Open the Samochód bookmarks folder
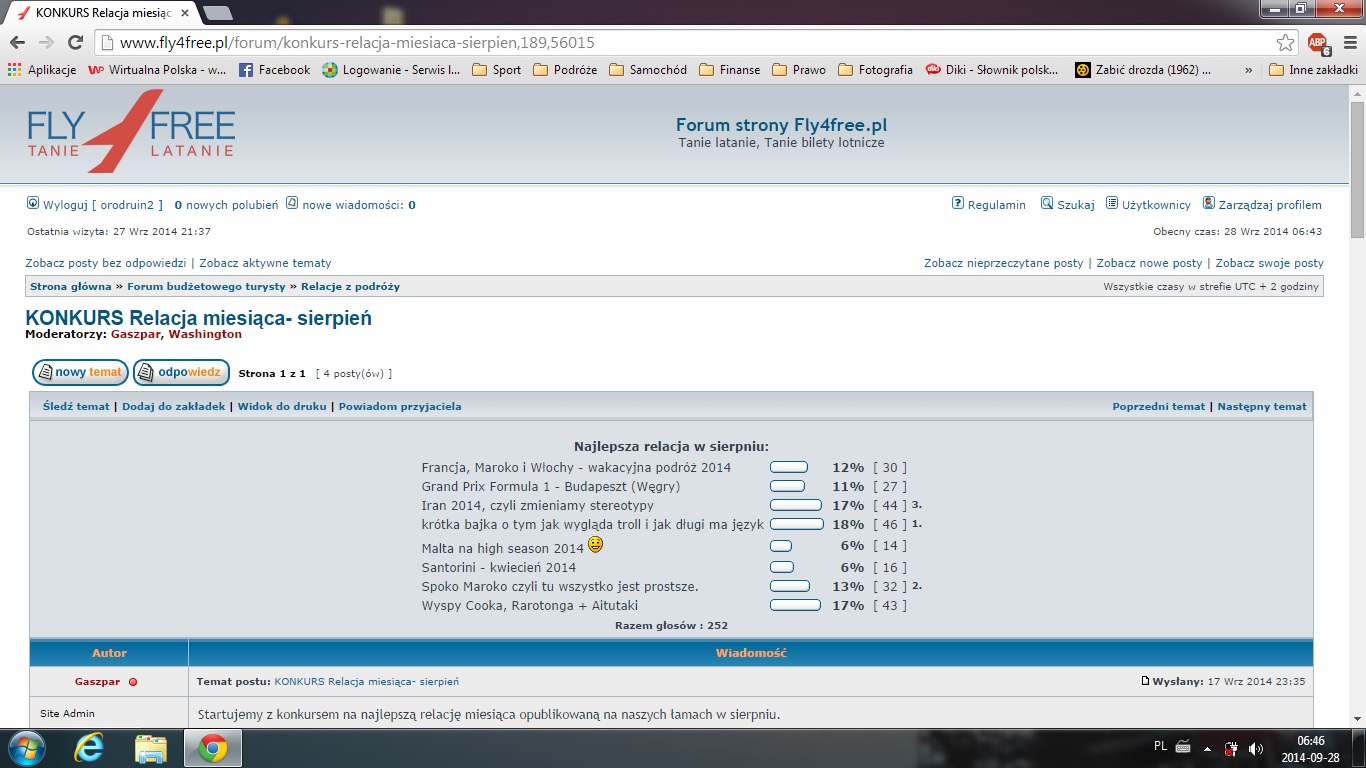The height and width of the screenshot is (768, 1366). pyautogui.click(x=648, y=70)
